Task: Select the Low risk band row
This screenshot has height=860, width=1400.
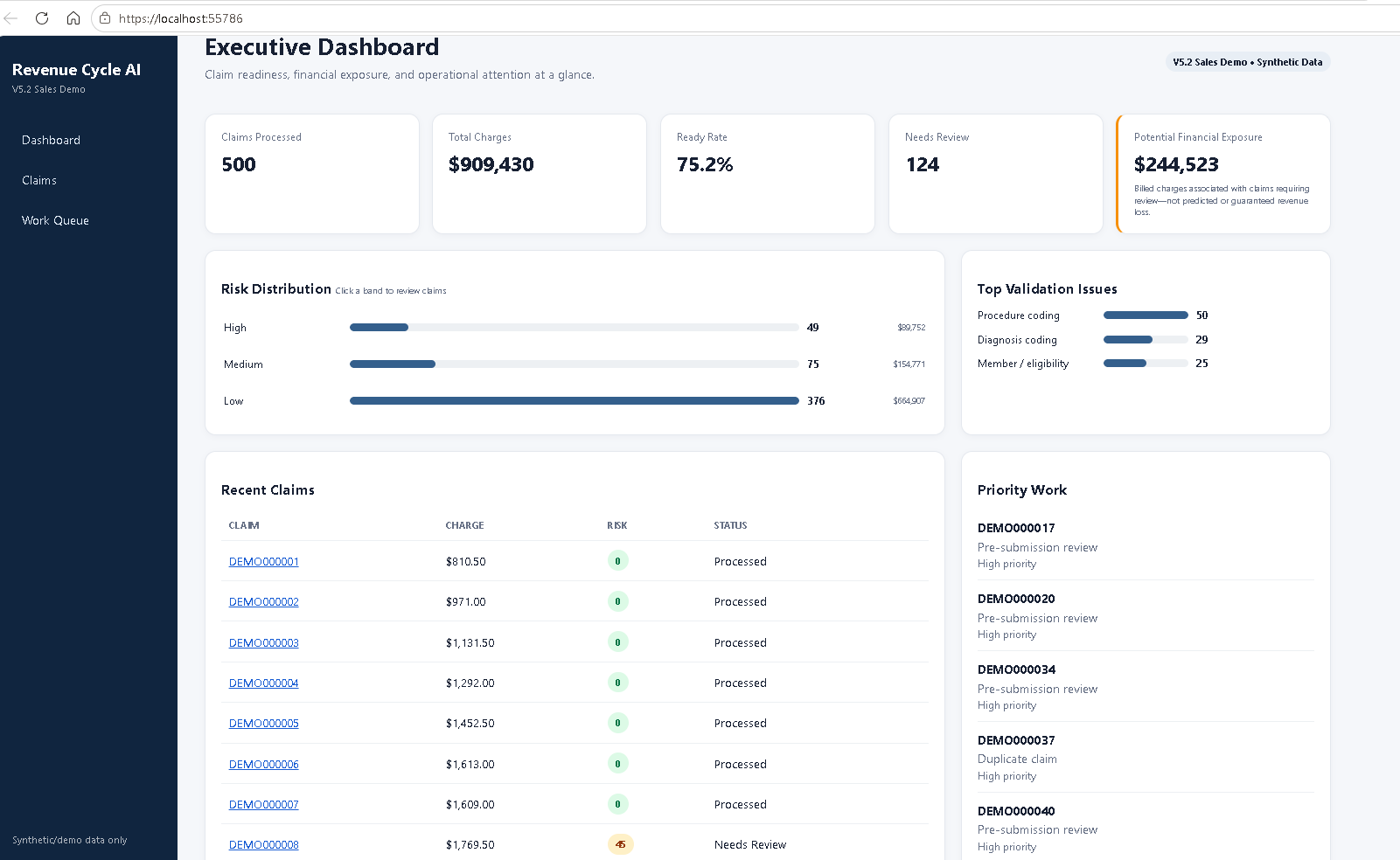Action: (575, 401)
